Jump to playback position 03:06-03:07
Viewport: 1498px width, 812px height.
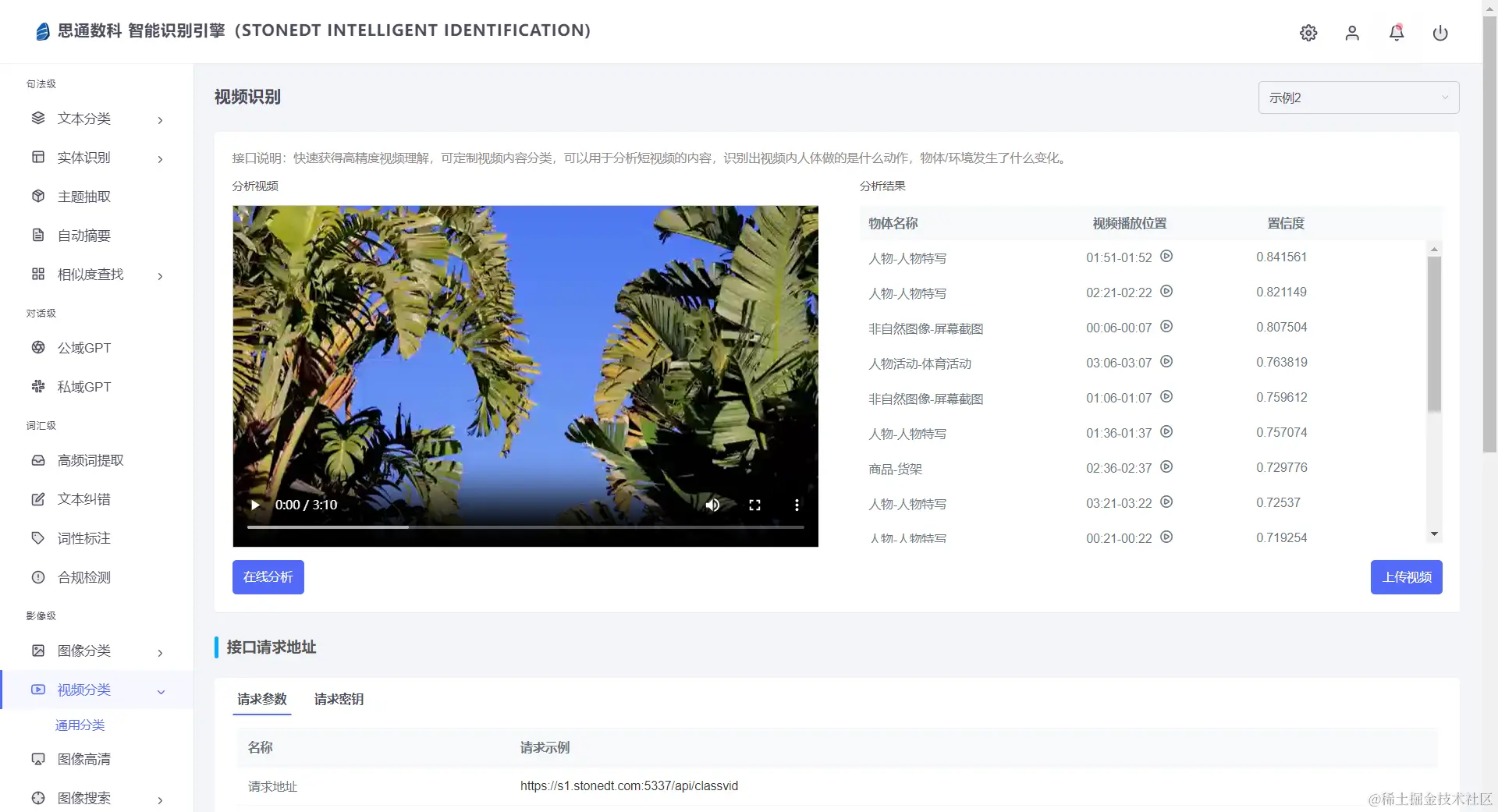[1166, 361]
